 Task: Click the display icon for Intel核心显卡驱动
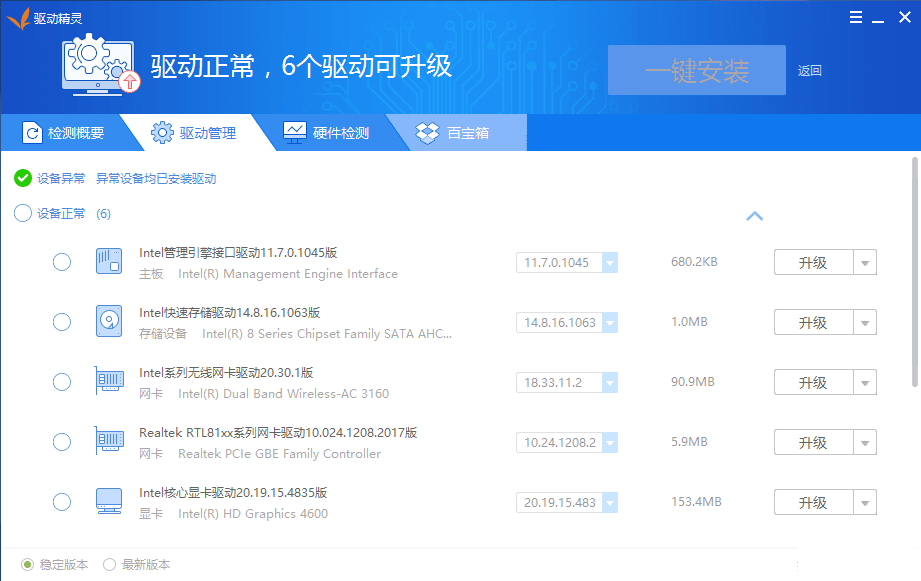[x=109, y=501]
